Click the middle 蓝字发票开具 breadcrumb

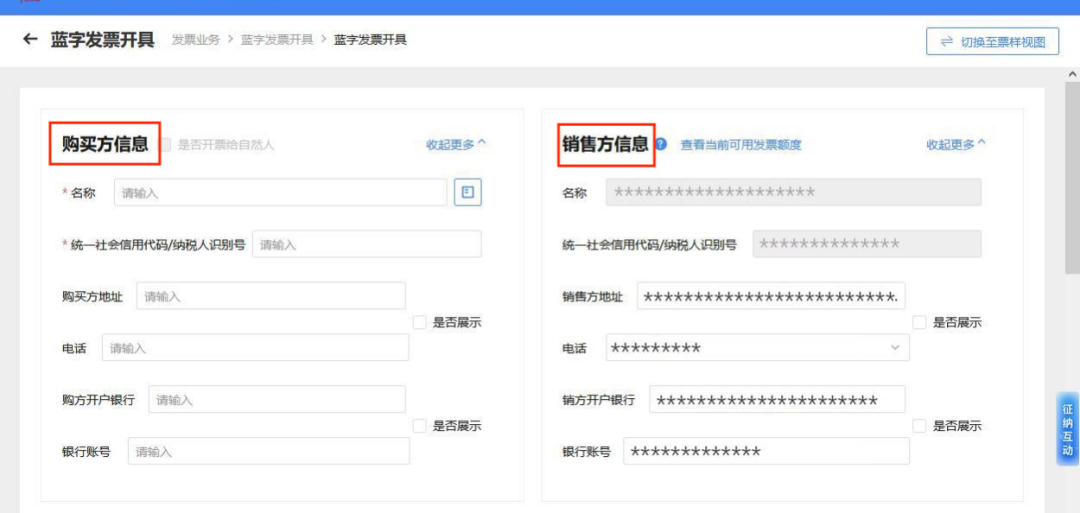pyautogui.click(x=277, y=40)
